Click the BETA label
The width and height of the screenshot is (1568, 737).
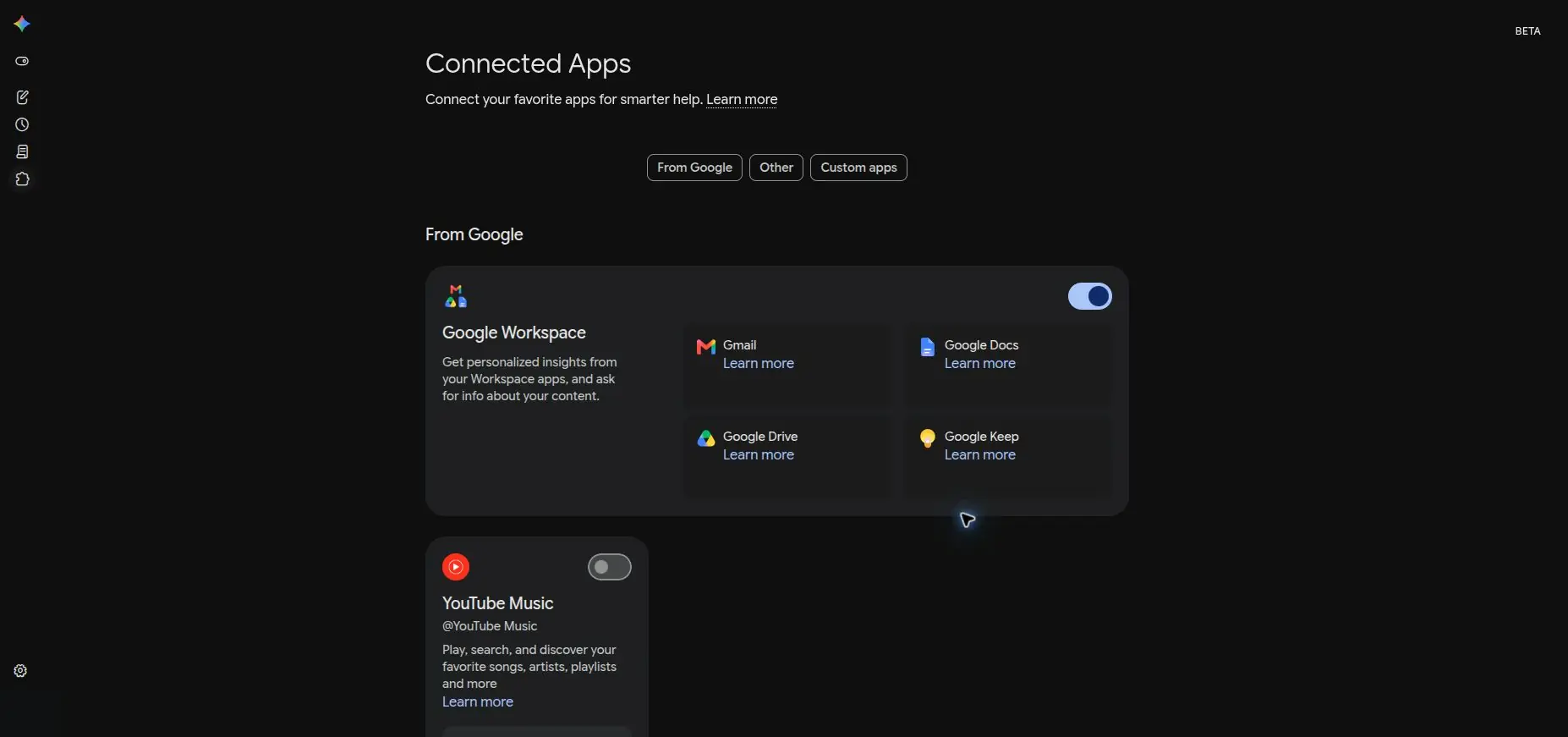pyautogui.click(x=1527, y=31)
